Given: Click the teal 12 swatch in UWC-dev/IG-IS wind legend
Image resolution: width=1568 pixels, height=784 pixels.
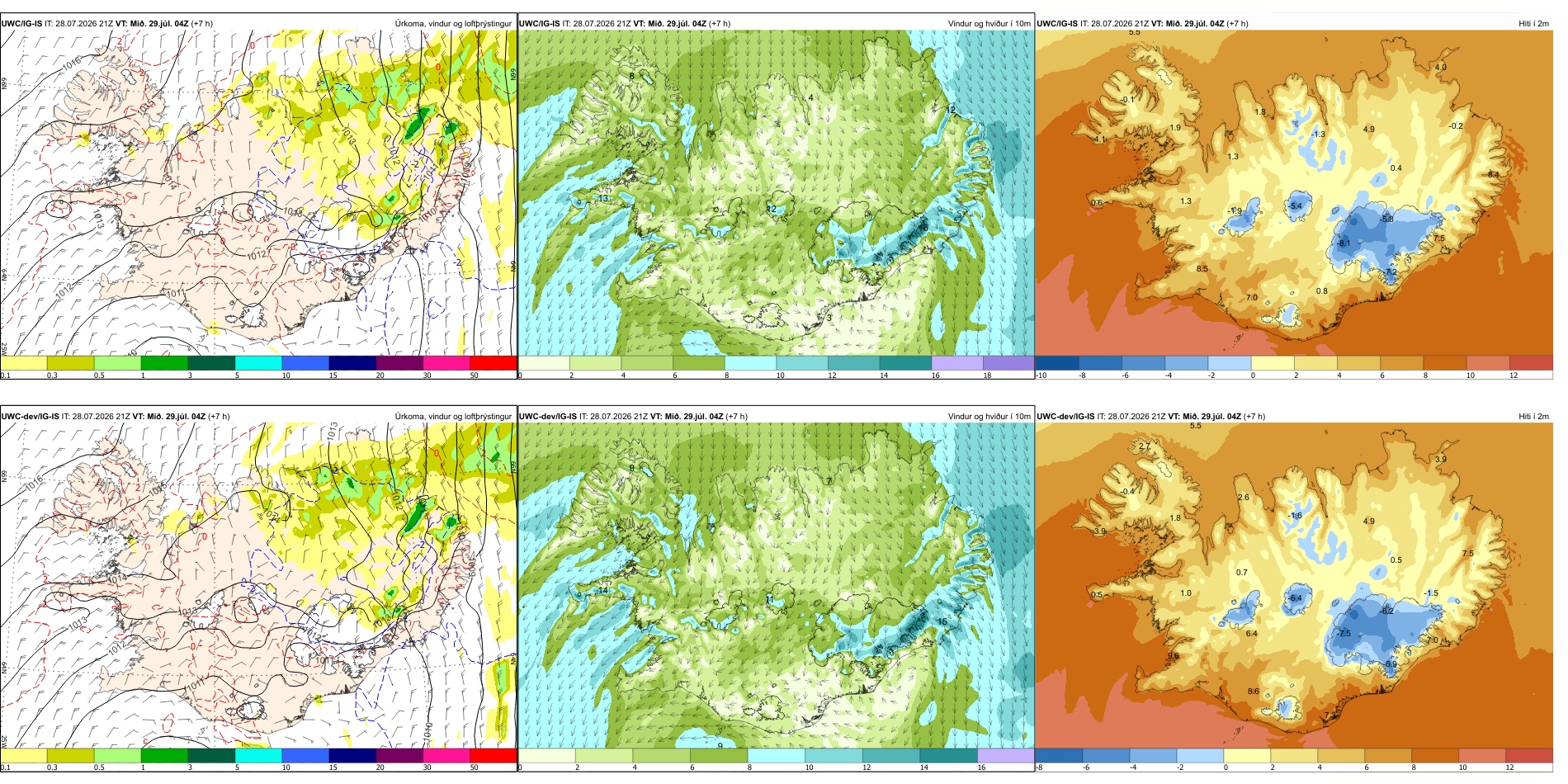Looking at the screenshot, I should click(x=890, y=755).
